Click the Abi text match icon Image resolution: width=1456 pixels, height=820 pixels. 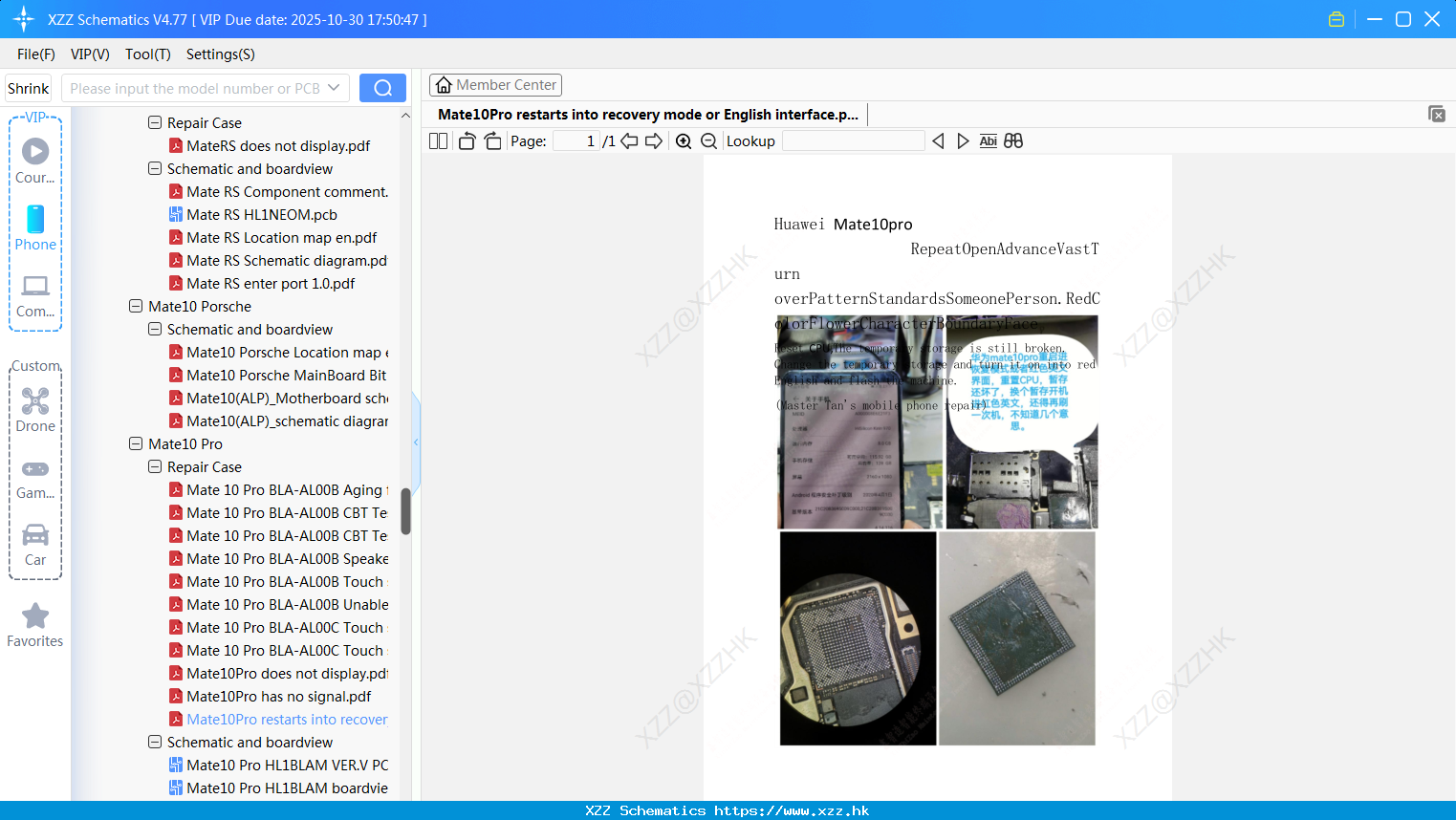988,140
